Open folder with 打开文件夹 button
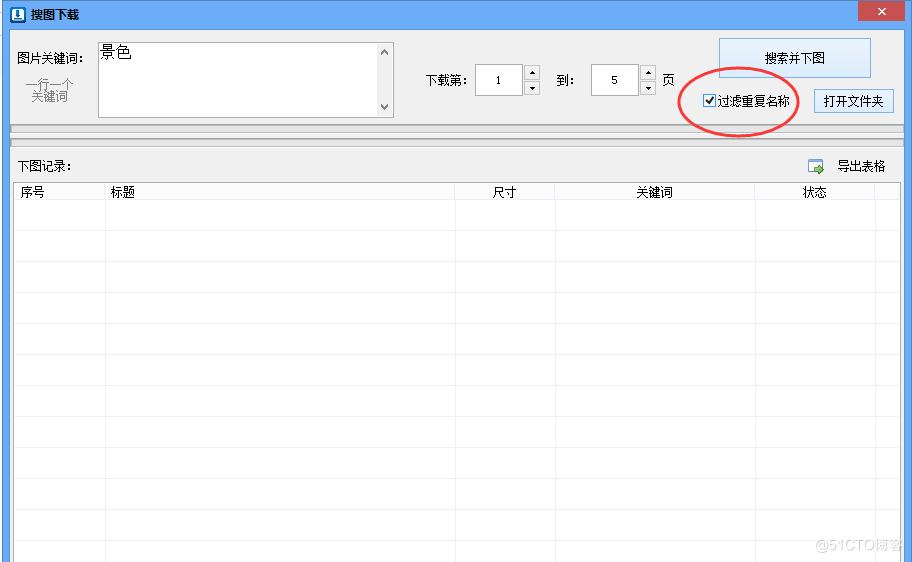 [853, 101]
